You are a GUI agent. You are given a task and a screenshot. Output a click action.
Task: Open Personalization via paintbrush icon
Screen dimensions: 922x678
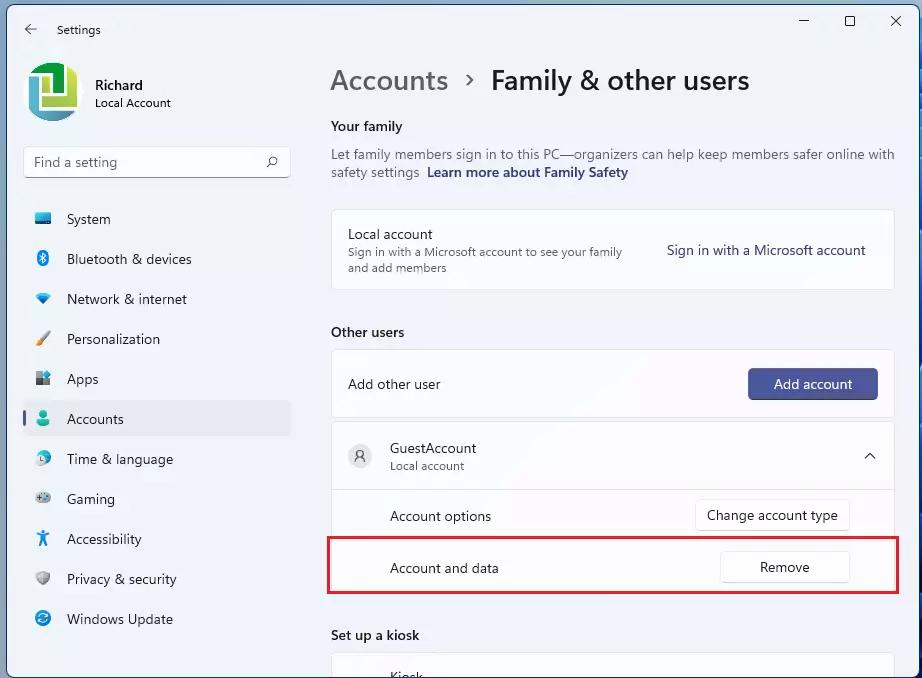point(43,339)
